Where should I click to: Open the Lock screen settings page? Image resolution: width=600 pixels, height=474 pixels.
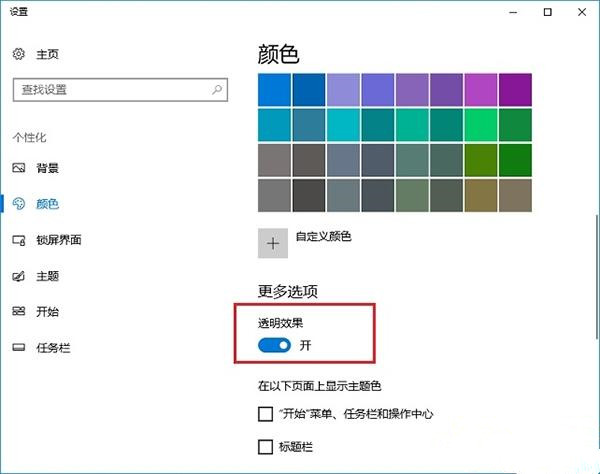click(x=58, y=240)
